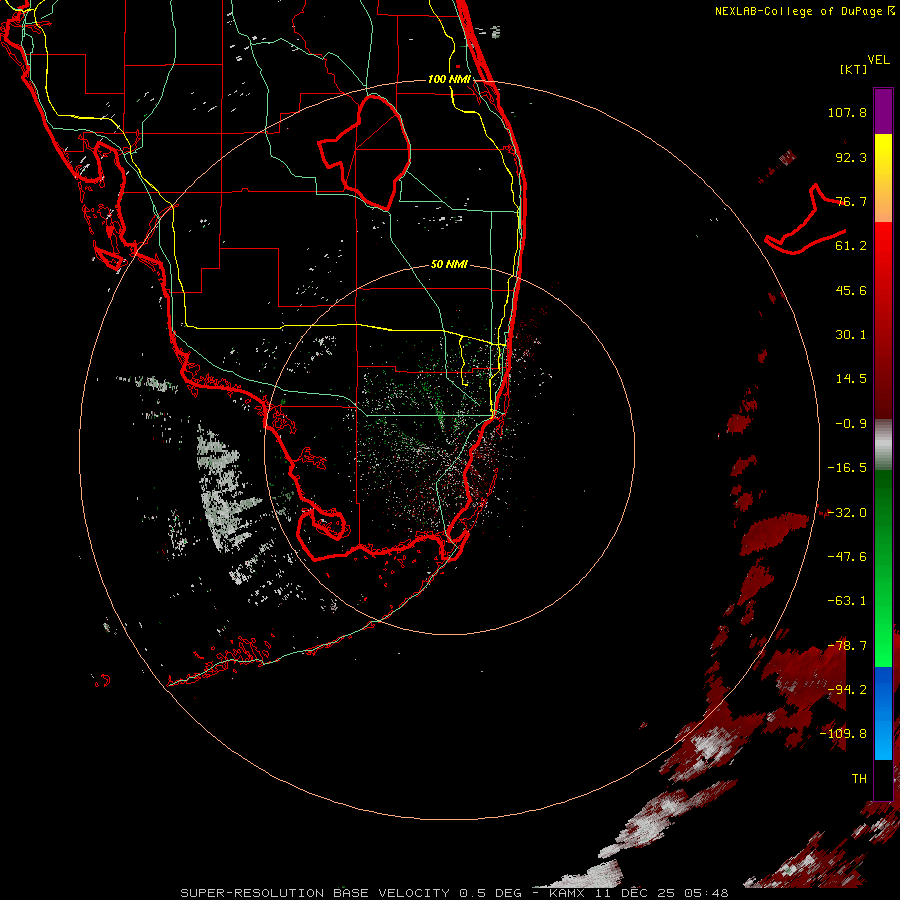Click the SUPER-RESOLUTION BASE VELOCITY caption text

pos(317,893)
